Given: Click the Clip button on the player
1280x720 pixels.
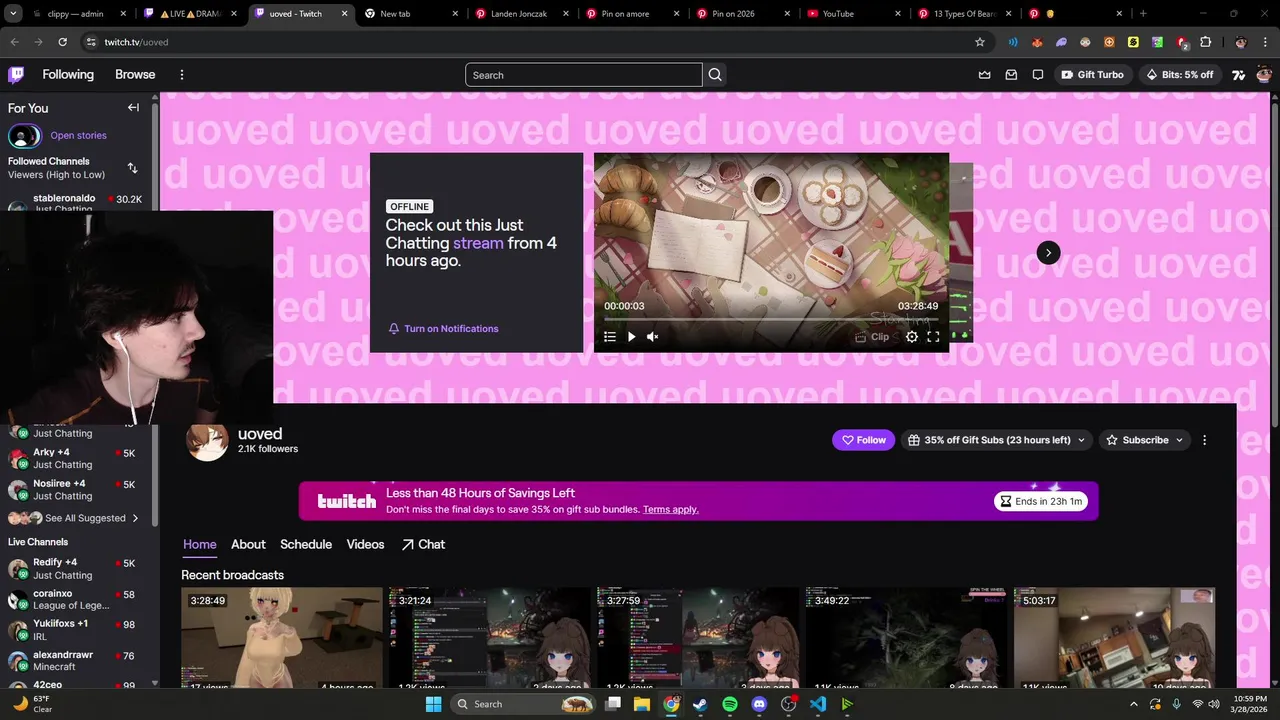Looking at the screenshot, I should [872, 337].
